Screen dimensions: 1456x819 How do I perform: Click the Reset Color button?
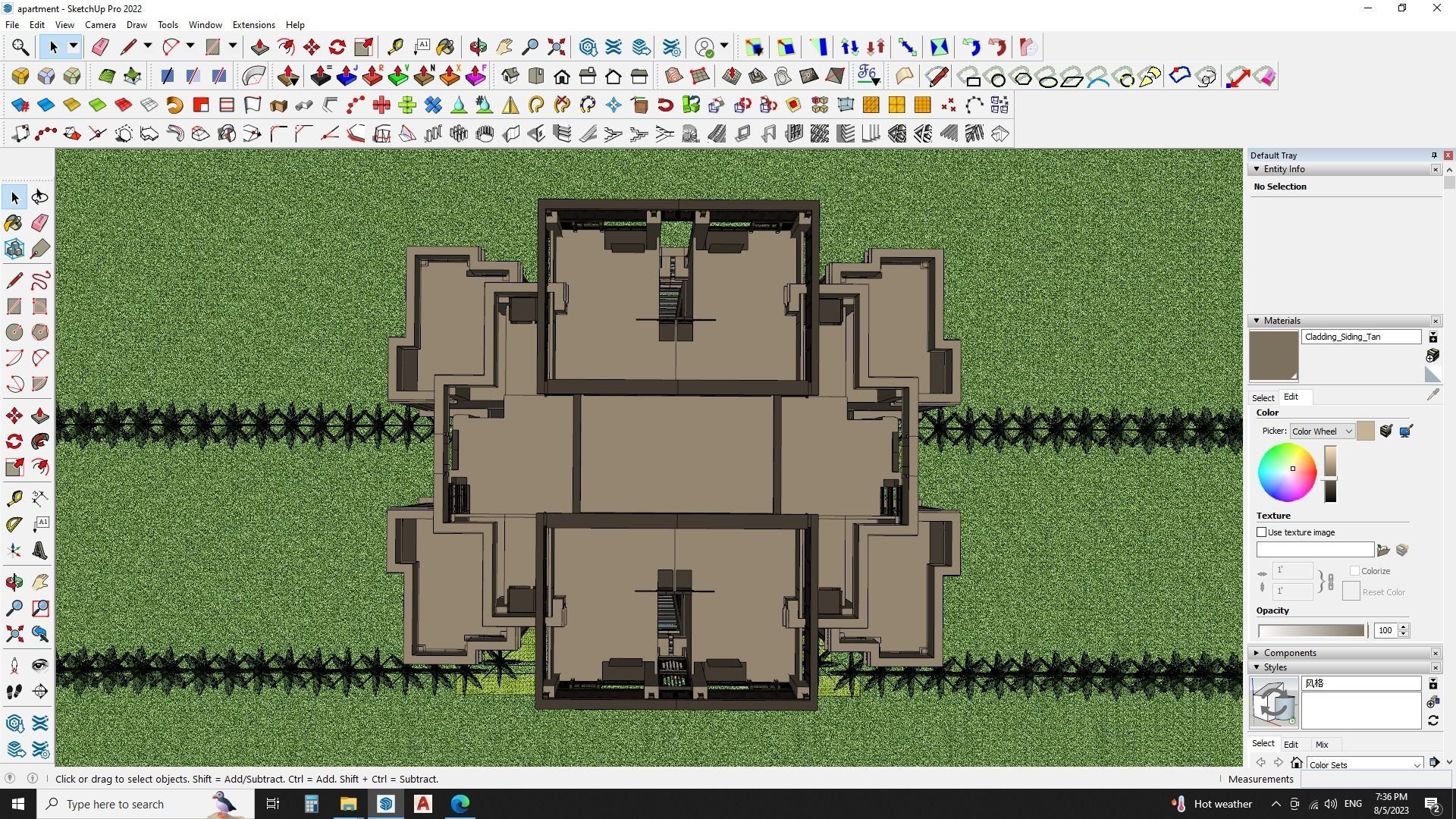click(1351, 592)
